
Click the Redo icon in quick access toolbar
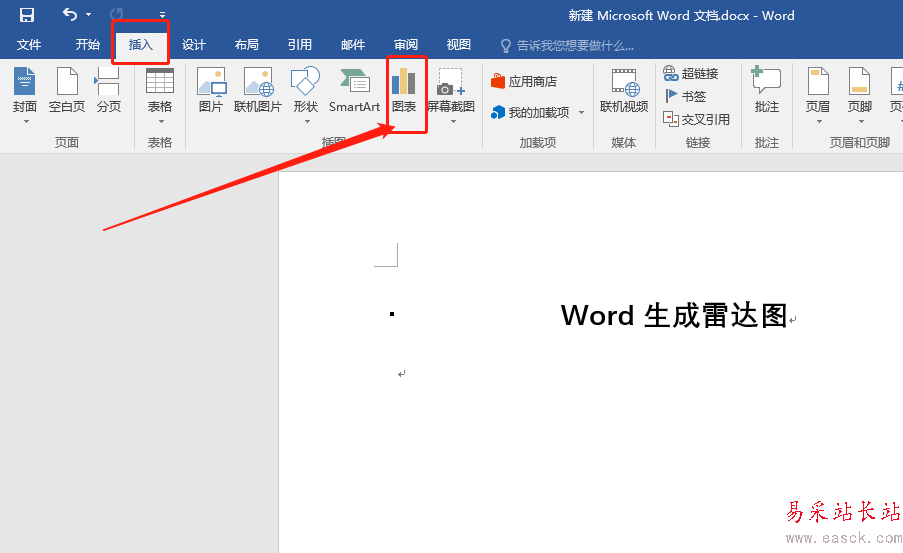[117, 14]
